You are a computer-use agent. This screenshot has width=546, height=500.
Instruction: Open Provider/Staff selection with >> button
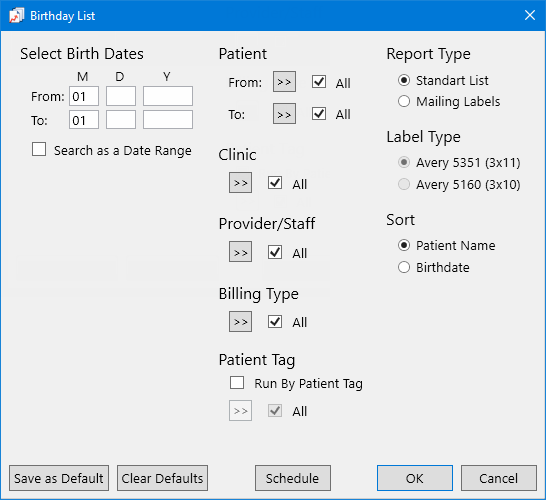click(x=240, y=252)
